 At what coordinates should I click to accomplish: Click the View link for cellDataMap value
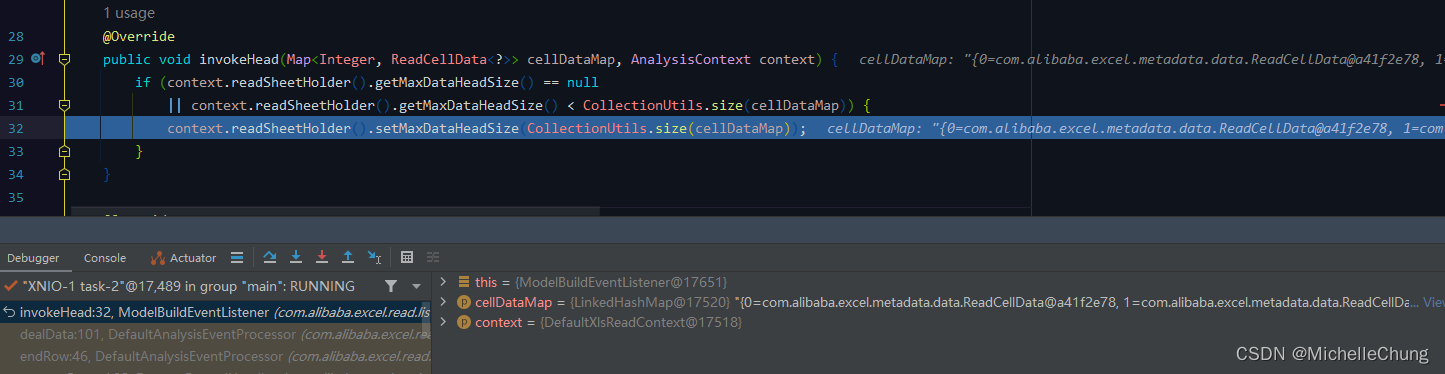click(x=1433, y=302)
